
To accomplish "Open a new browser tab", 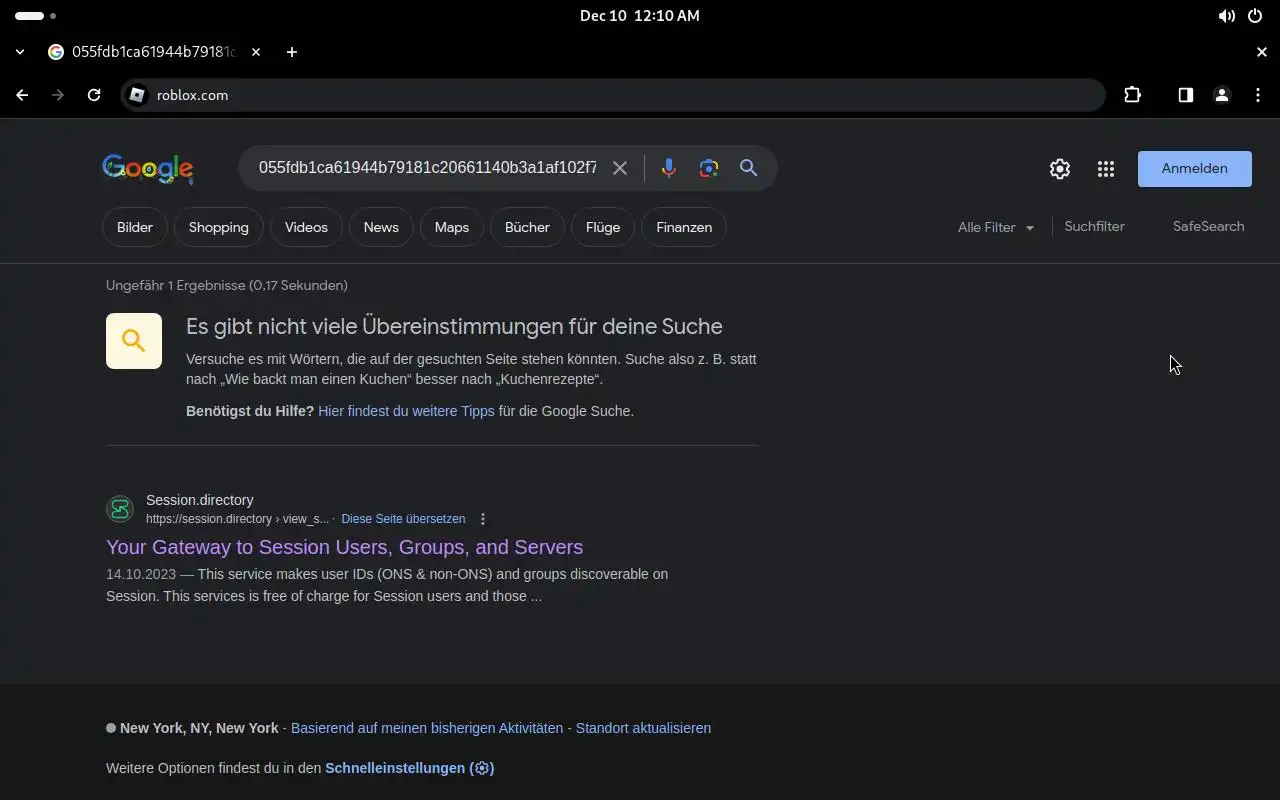I will tap(291, 52).
